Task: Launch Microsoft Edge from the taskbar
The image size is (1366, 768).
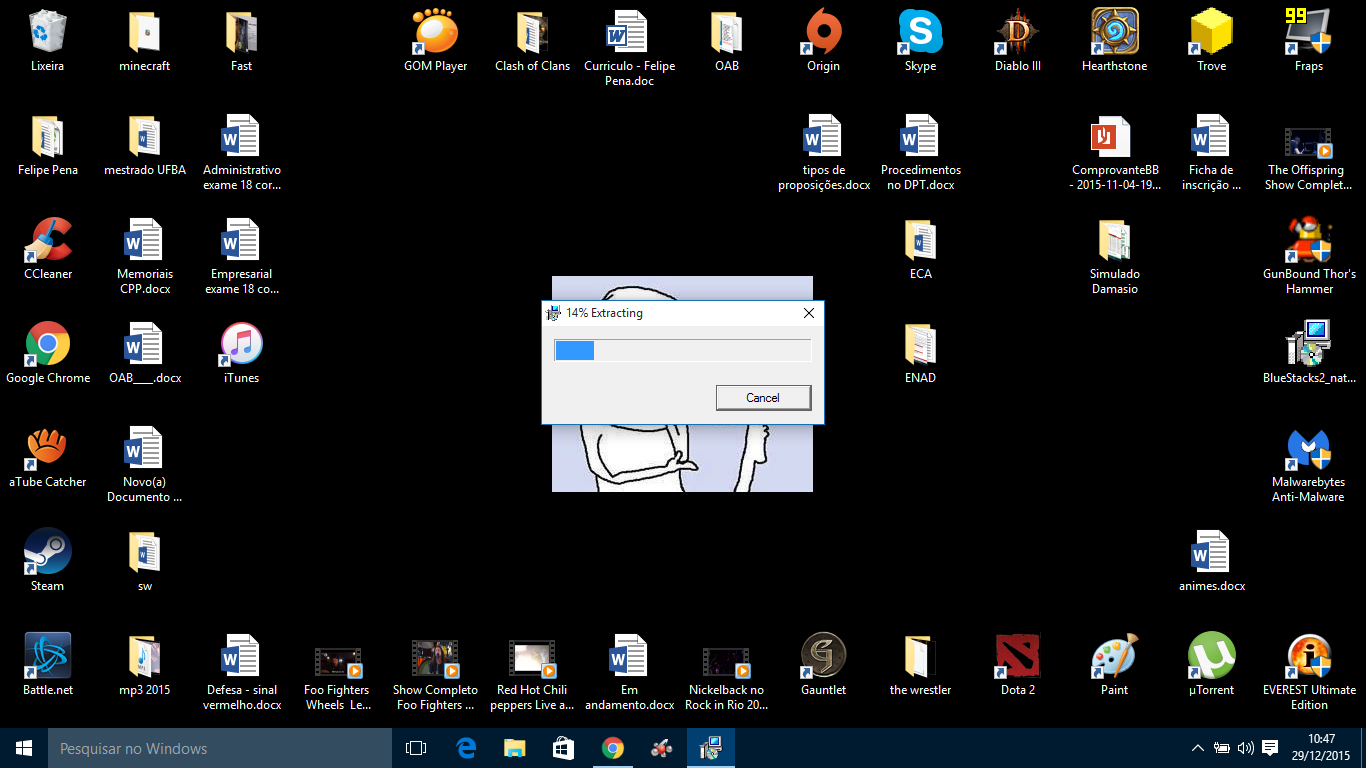Action: pyautogui.click(x=465, y=748)
